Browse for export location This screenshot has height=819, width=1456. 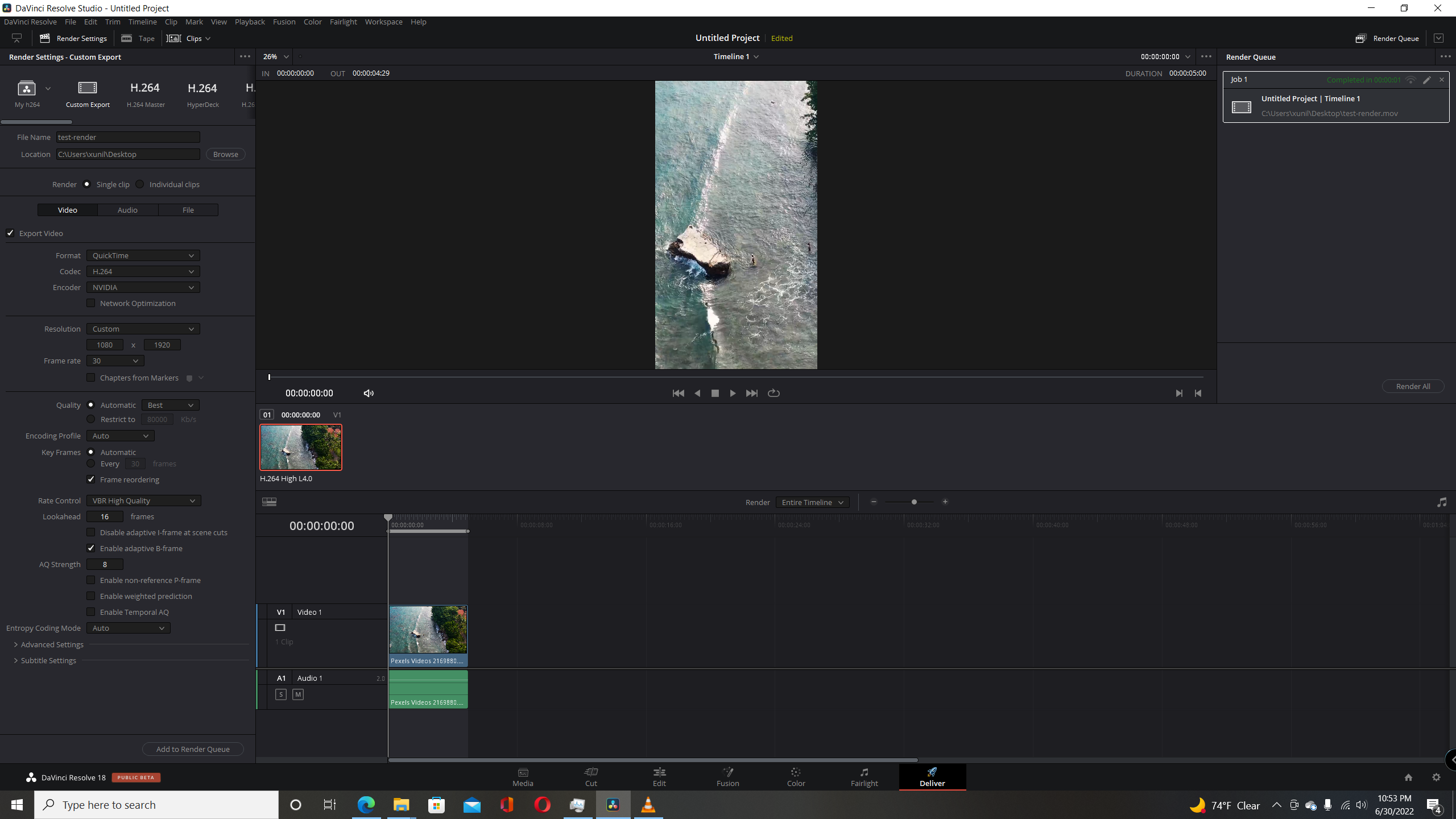click(x=226, y=154)
